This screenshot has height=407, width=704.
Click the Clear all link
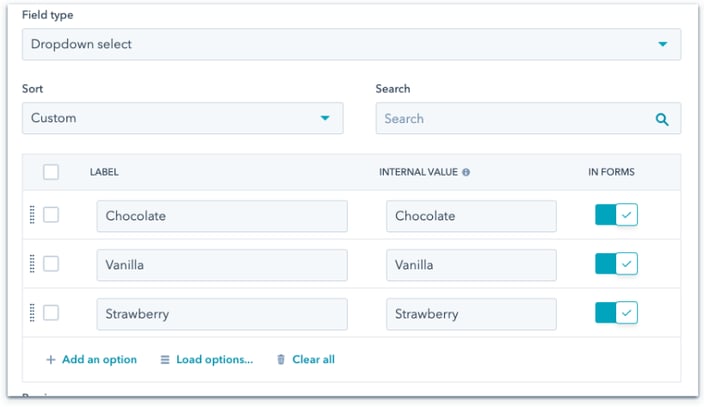pyautogui.click(x=313, y=359)
